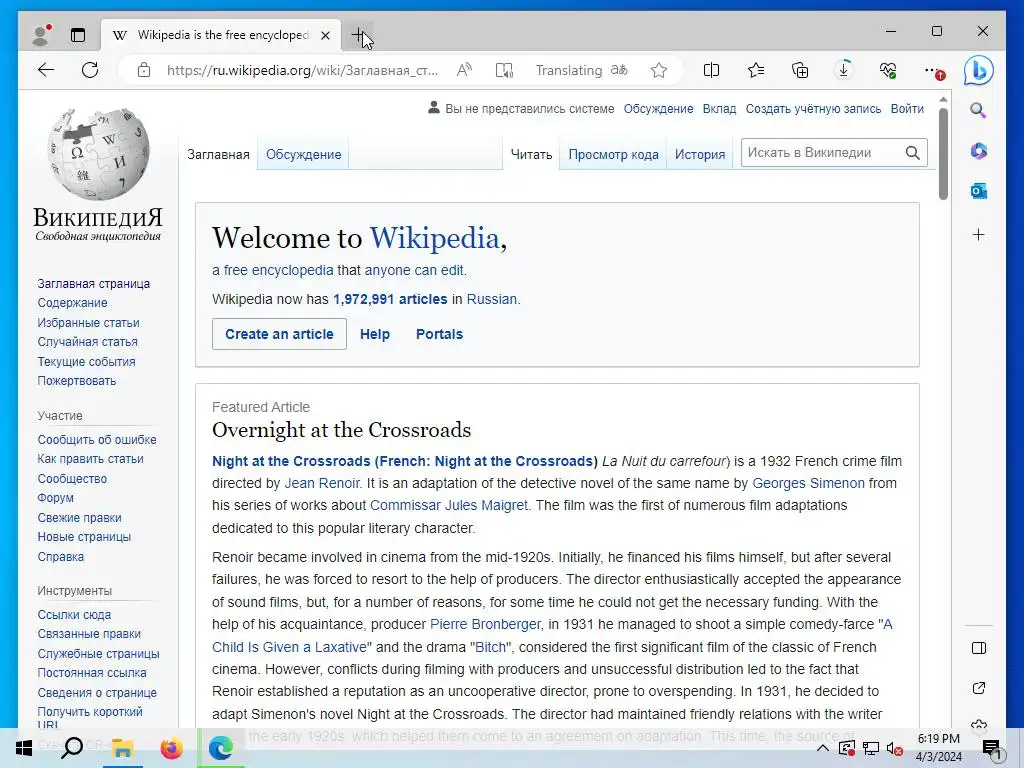Open Georges Simenon link
This screenshot has width=1024, height=768.
point(808,483)
